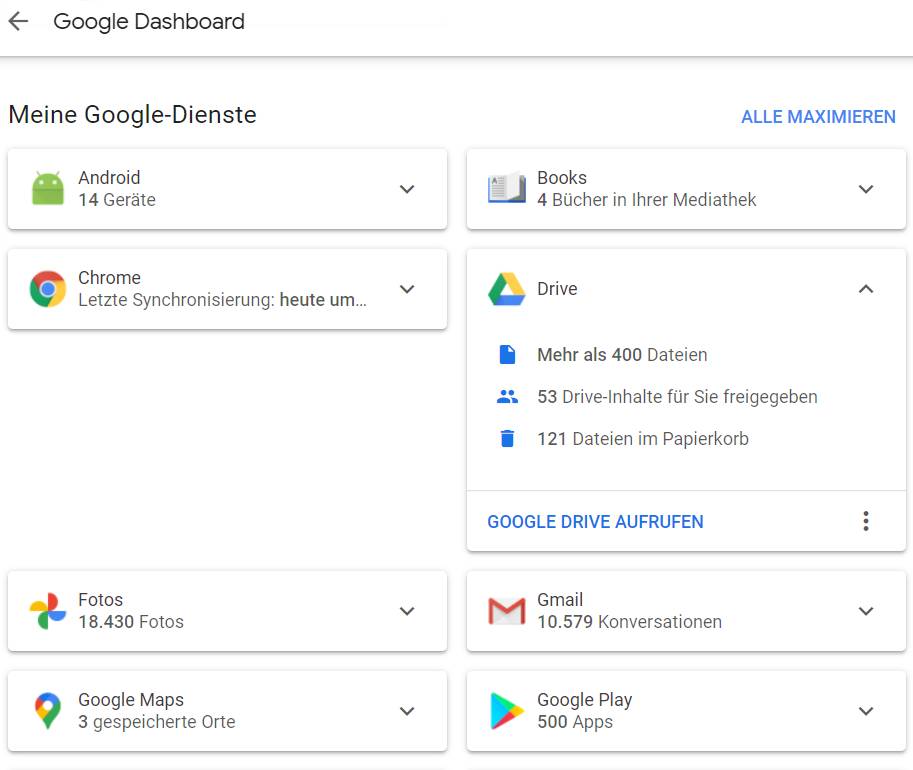Viewport: 913px width, 770px height.
Task: Click the Google Drive triangle icon
Action: click(506, 289)
